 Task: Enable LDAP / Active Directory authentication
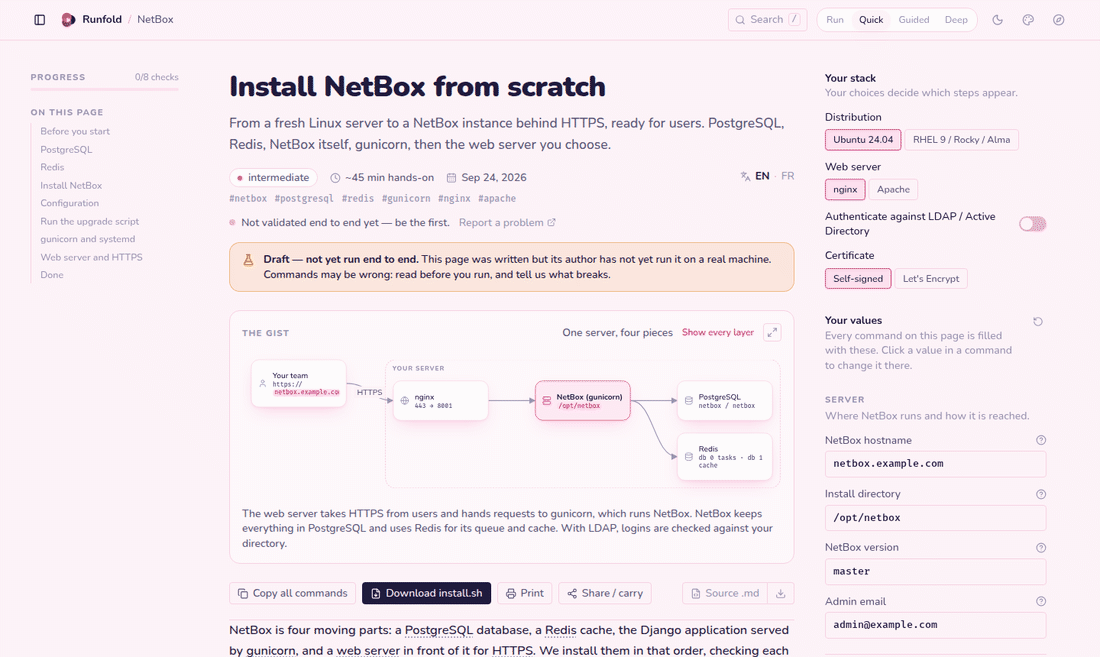pos(1033,224)
